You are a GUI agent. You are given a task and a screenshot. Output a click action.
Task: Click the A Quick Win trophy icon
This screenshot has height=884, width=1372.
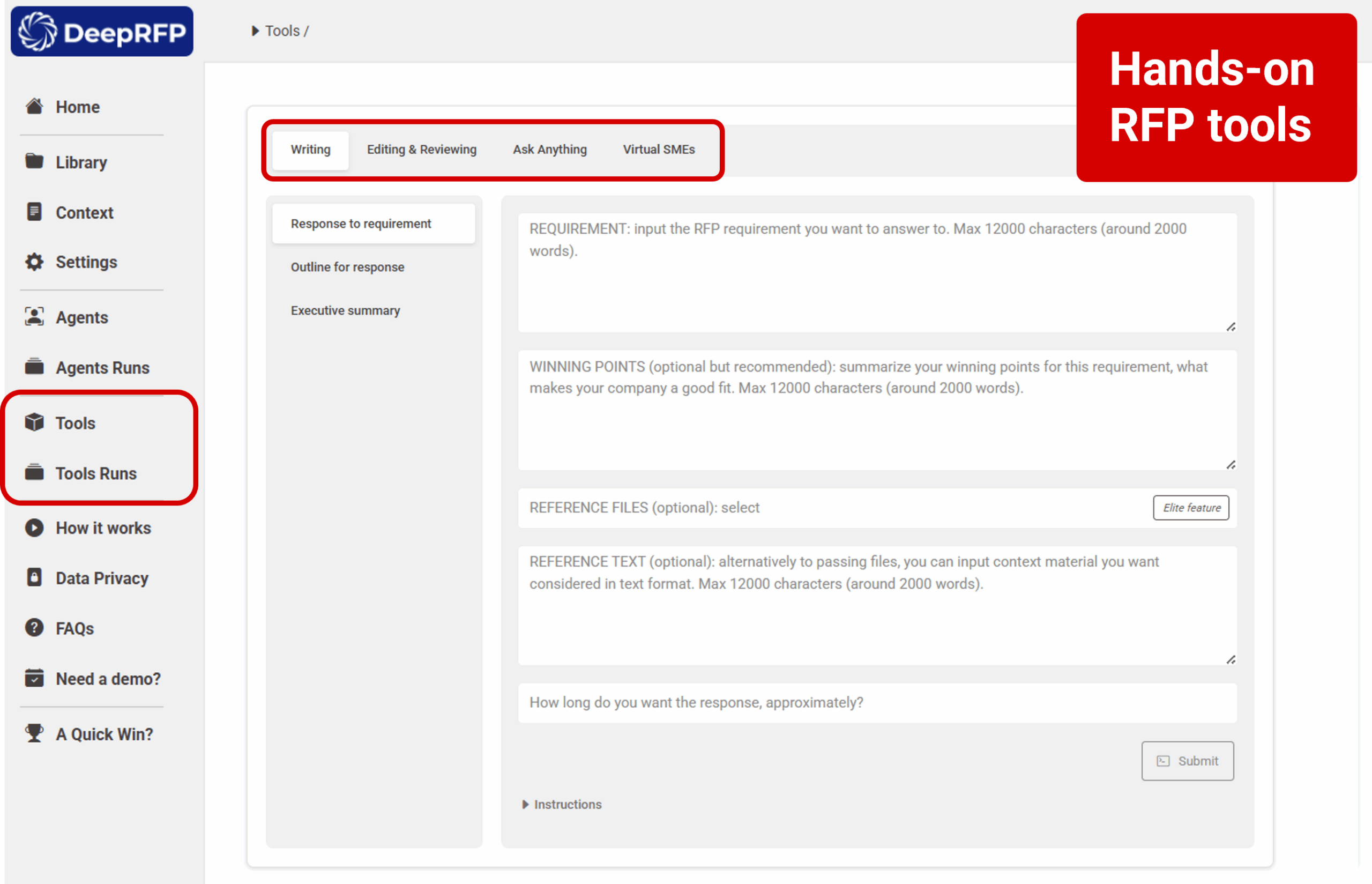pos(34,733)
